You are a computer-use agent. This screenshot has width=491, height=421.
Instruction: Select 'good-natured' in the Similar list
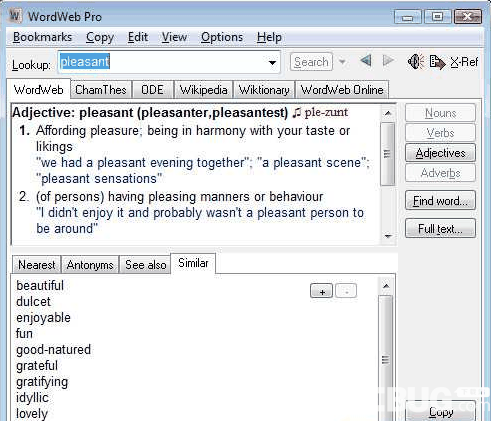53,350
